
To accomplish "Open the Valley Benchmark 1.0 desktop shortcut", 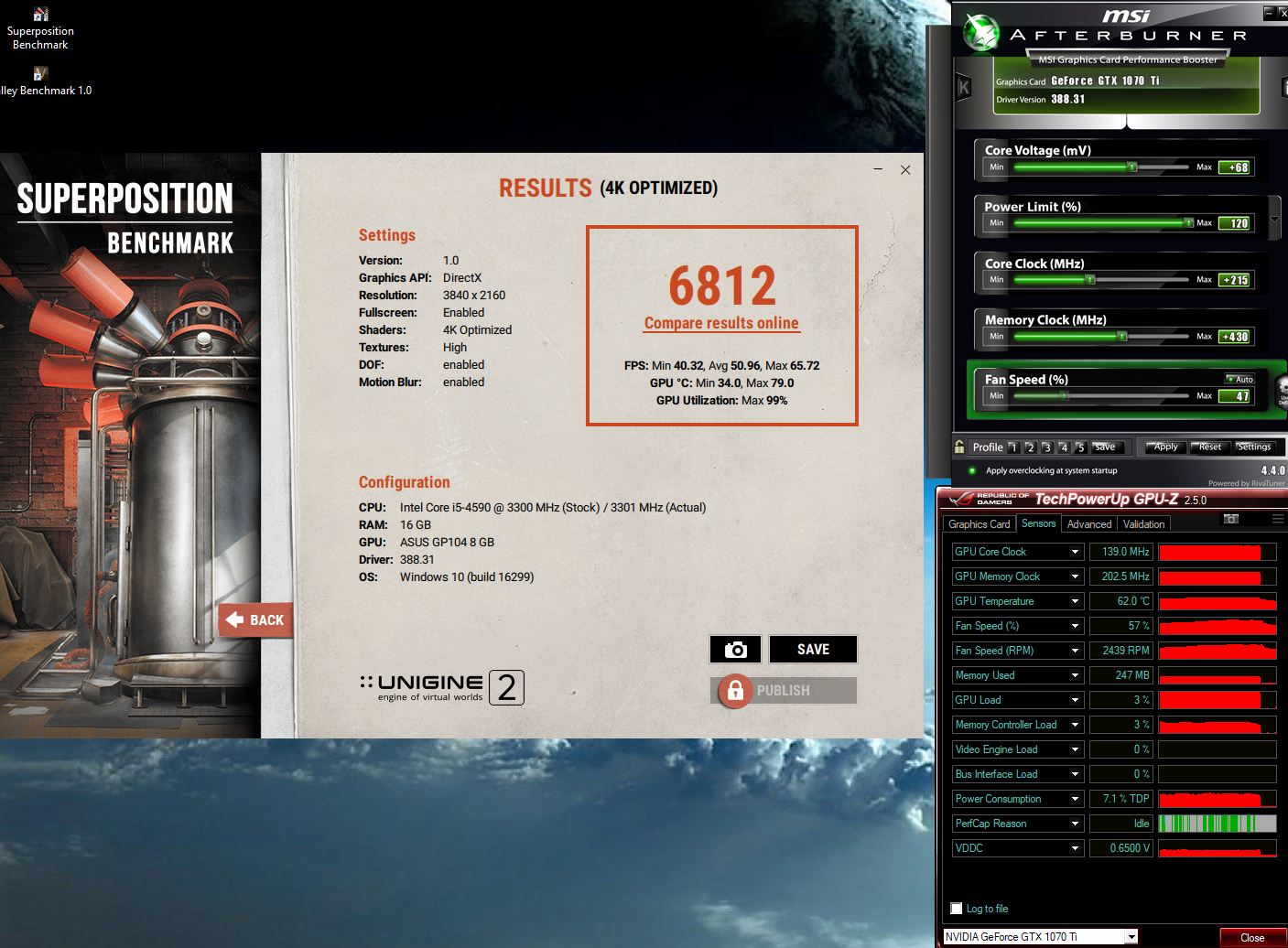I will point(44,81).
